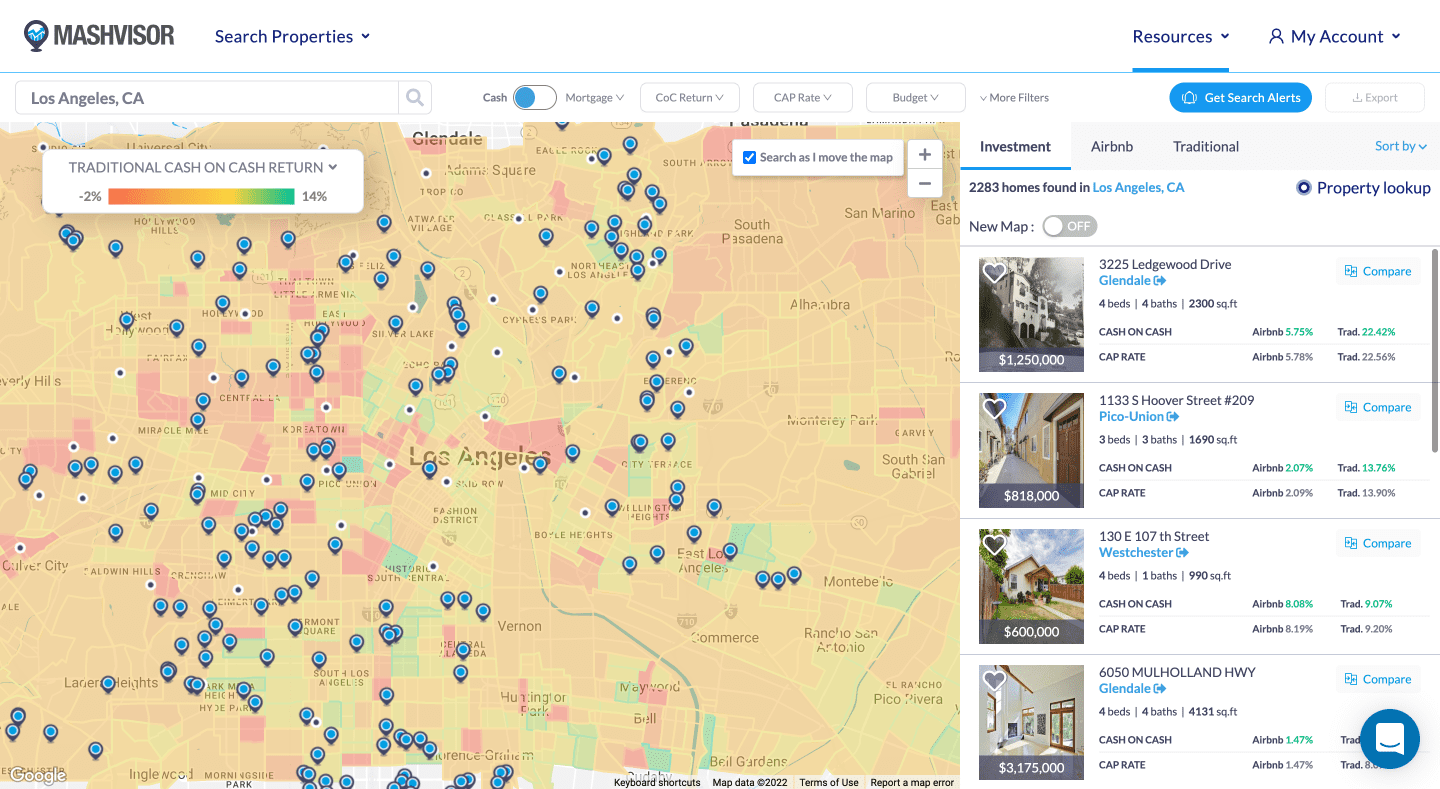
Task: Click the Los Angeles, CA search field
Action: [200, 97]
